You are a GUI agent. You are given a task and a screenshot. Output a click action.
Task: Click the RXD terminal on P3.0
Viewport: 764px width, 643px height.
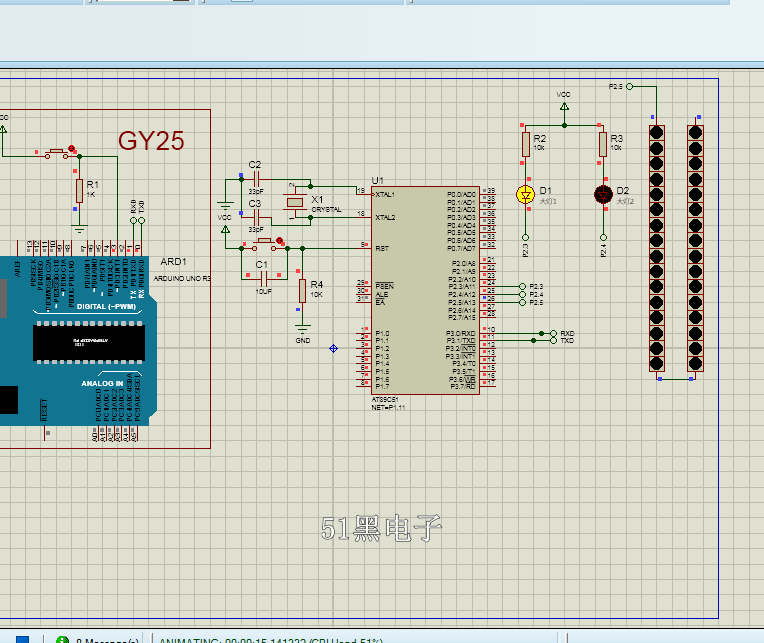(x=554, y=333)
